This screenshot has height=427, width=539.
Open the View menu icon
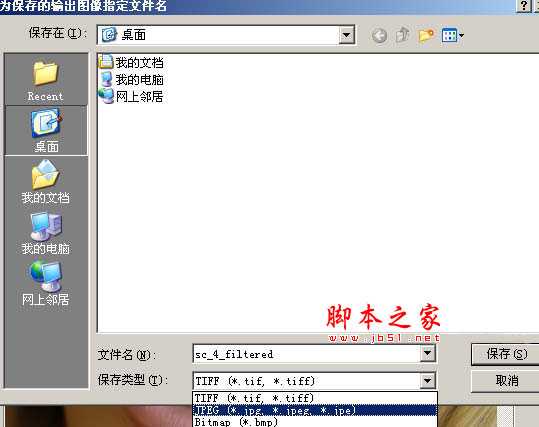coord(452,35)
